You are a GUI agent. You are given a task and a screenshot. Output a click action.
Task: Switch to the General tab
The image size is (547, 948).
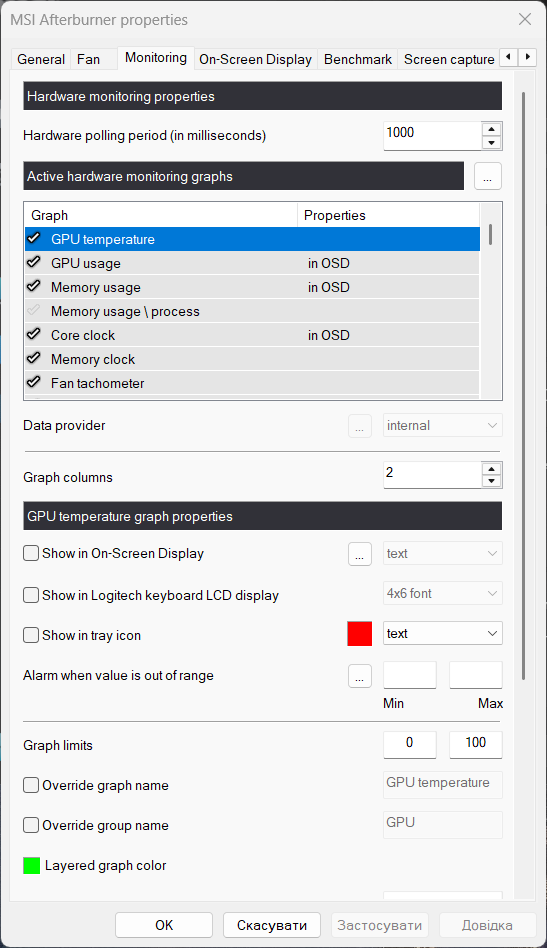[x=41, y=59]
